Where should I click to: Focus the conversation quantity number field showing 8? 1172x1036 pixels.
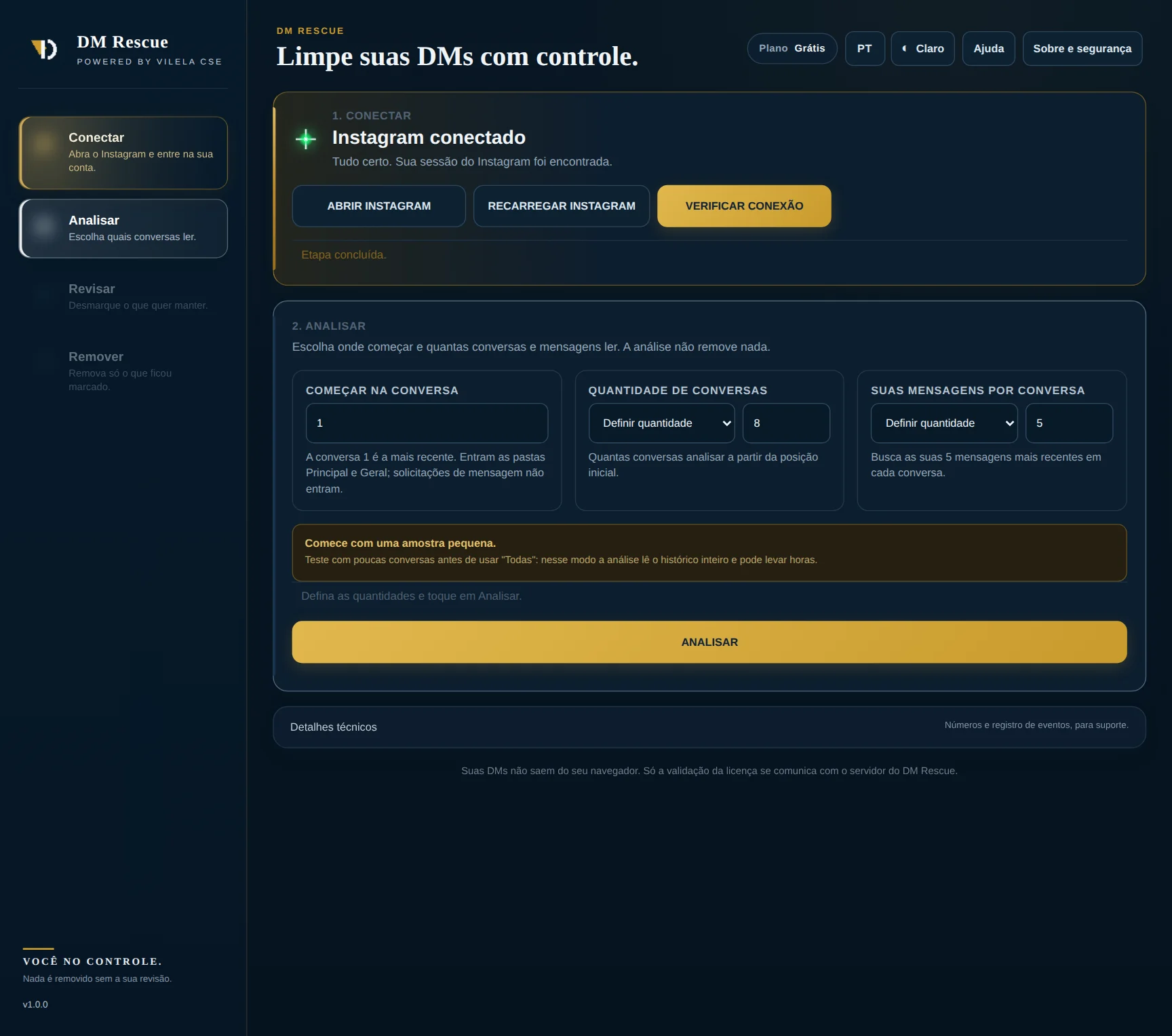(x=786, y=423)
